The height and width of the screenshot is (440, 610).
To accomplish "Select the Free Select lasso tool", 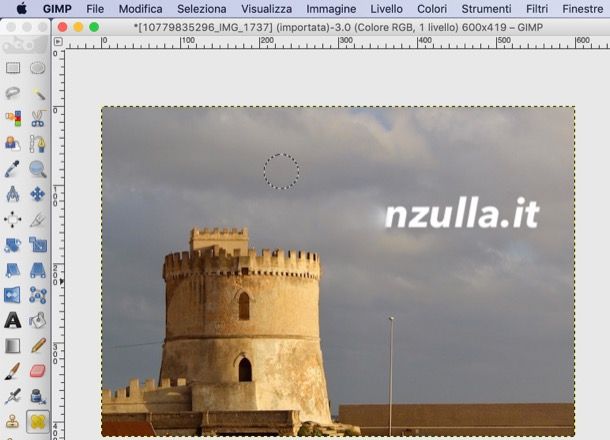I will coord(13,93).
